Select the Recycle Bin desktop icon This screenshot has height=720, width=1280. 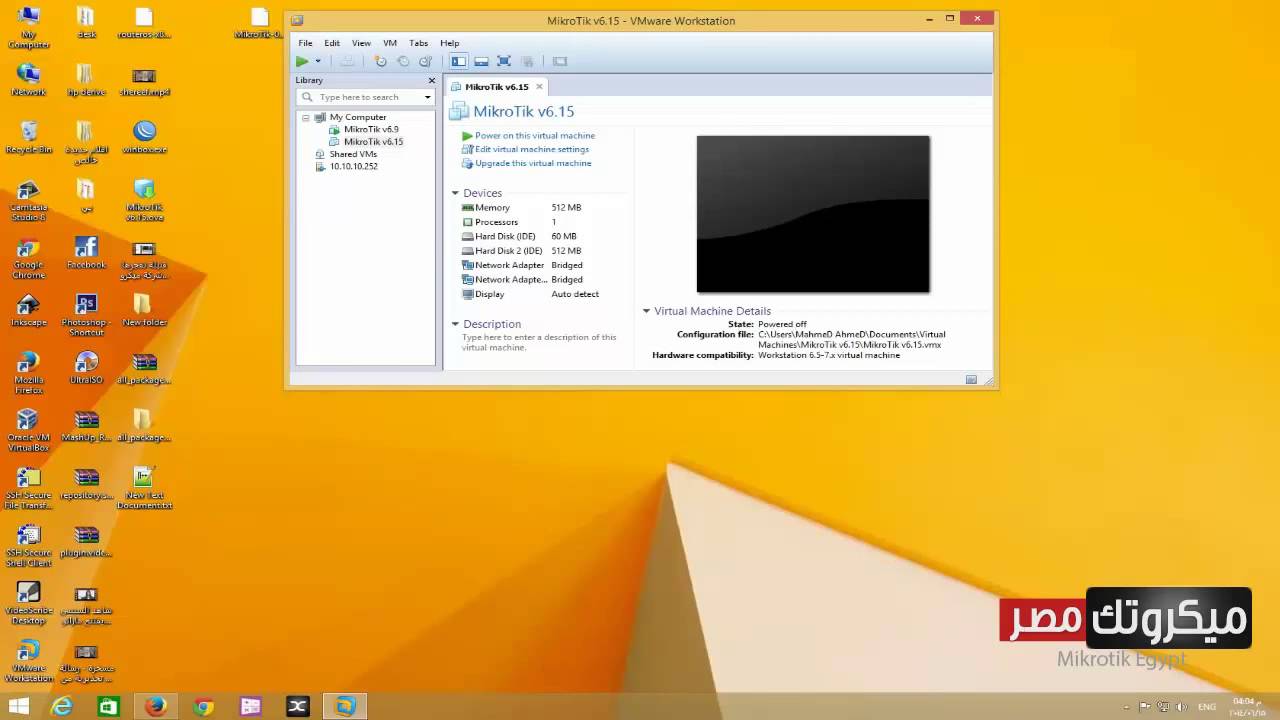tap(28, 137)
